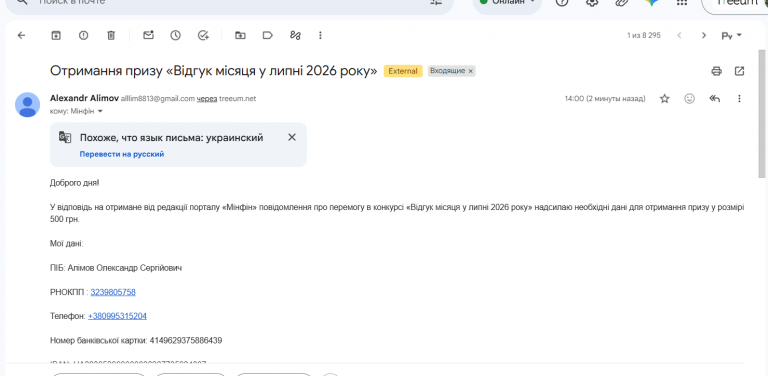The width and height of the screenshot is (768, 376).
Task: Click 'Перевести на русский' link
Action: (122, 154)
